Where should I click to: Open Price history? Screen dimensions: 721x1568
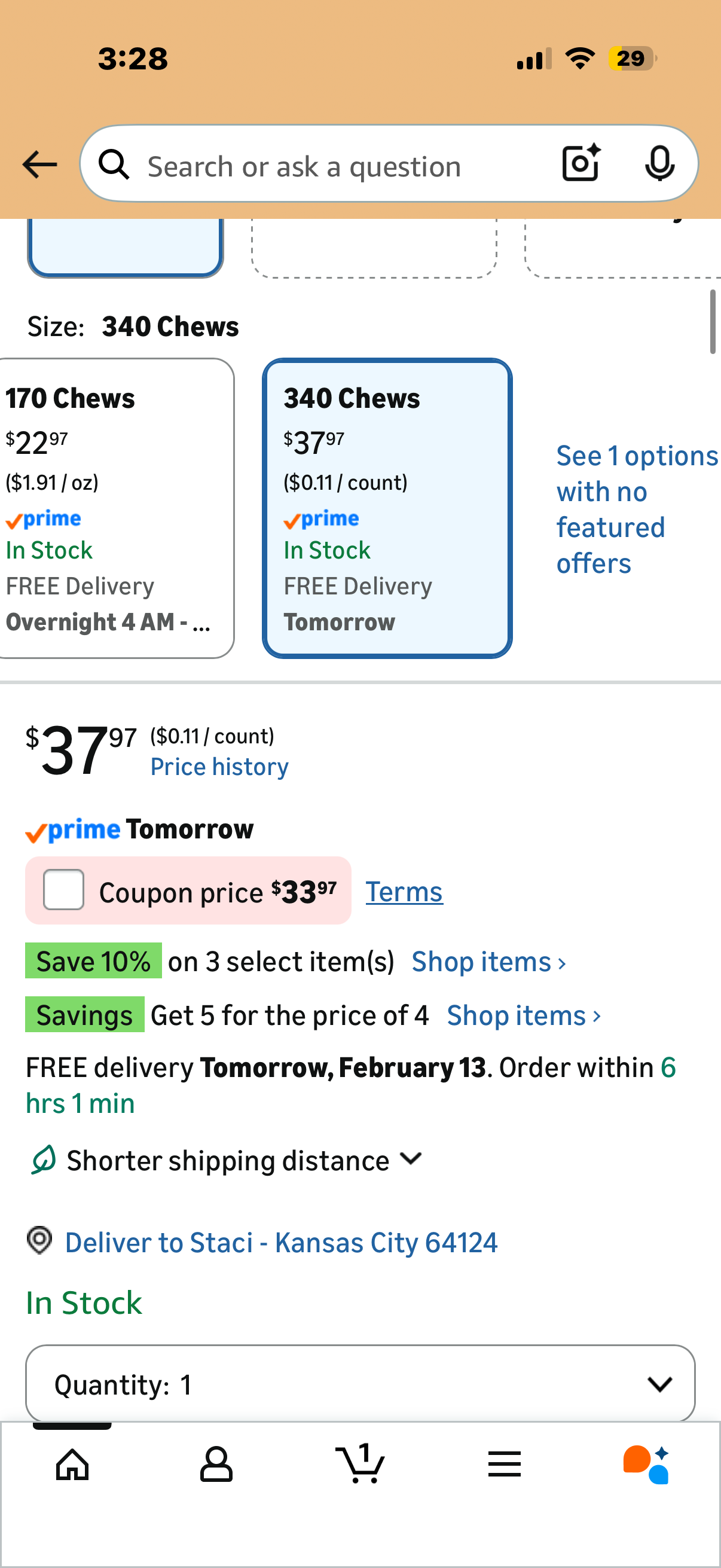tap(218, 766)
